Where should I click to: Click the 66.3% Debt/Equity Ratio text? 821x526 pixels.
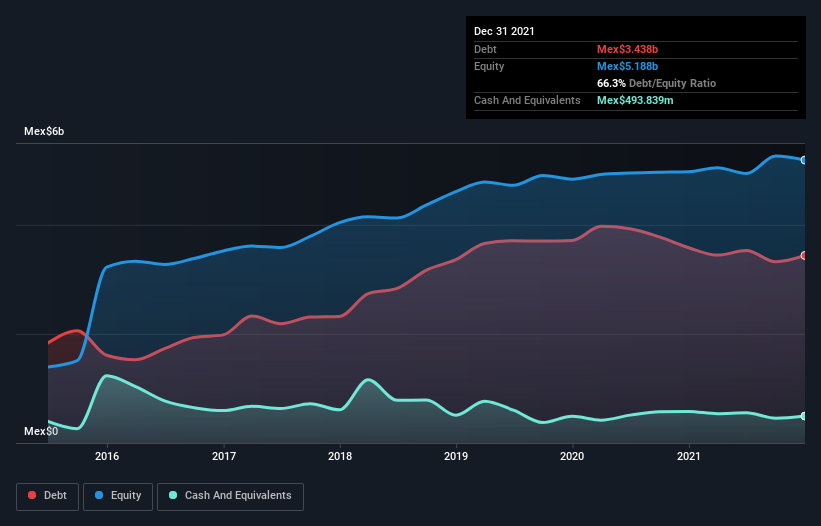pos(656,83)
